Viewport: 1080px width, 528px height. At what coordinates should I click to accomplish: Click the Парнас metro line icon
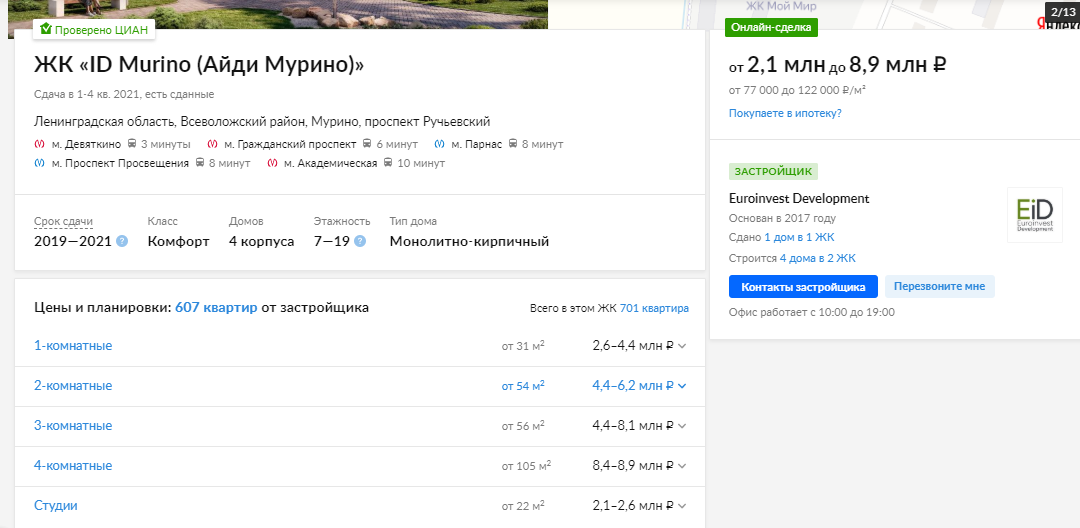pos(439,144)
